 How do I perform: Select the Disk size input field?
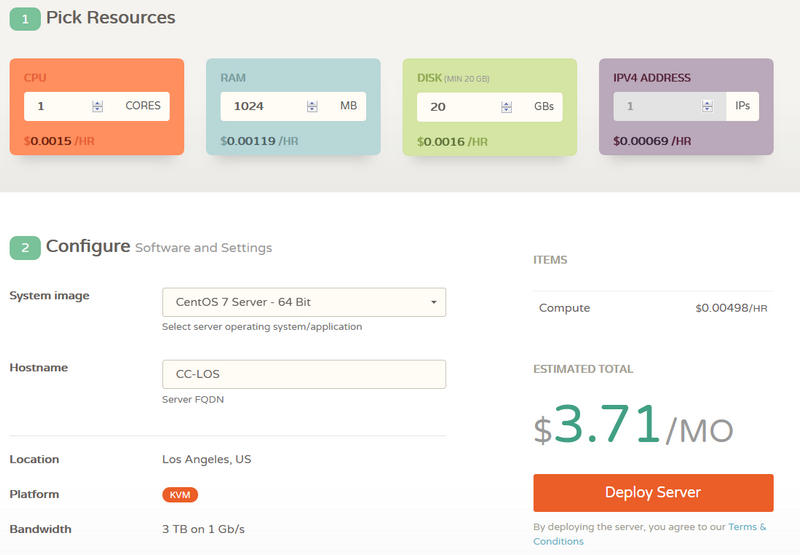coord(458,106)
